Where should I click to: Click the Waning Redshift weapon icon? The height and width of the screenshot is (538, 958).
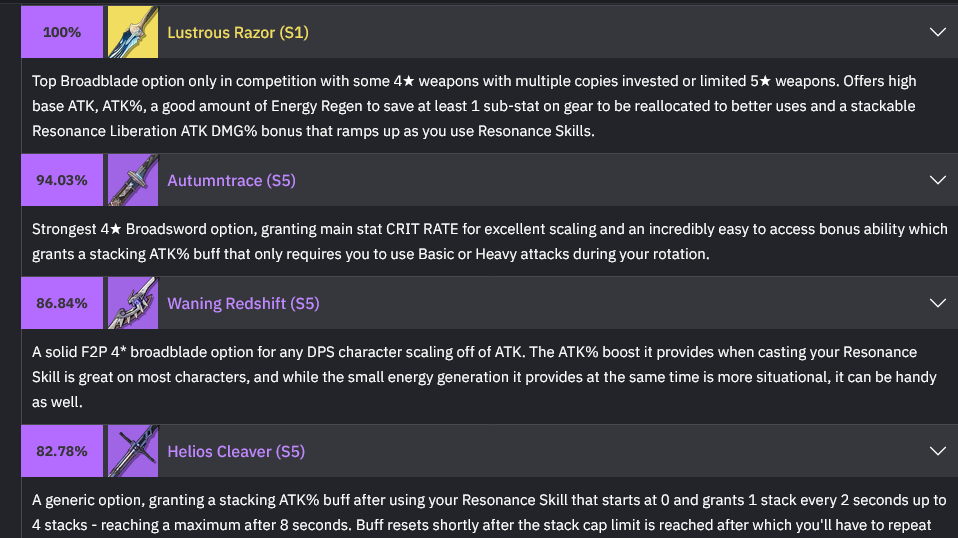133,303
